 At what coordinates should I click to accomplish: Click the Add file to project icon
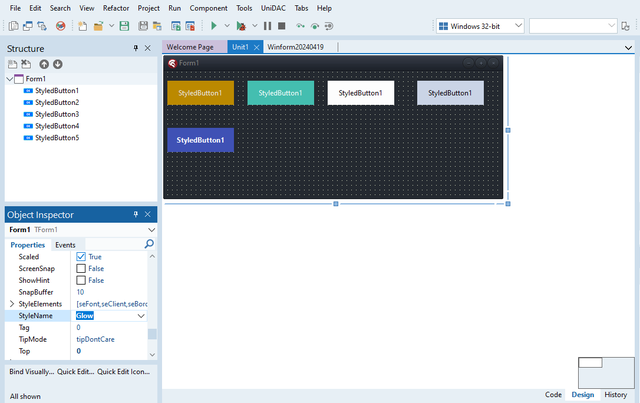(176, 26)
